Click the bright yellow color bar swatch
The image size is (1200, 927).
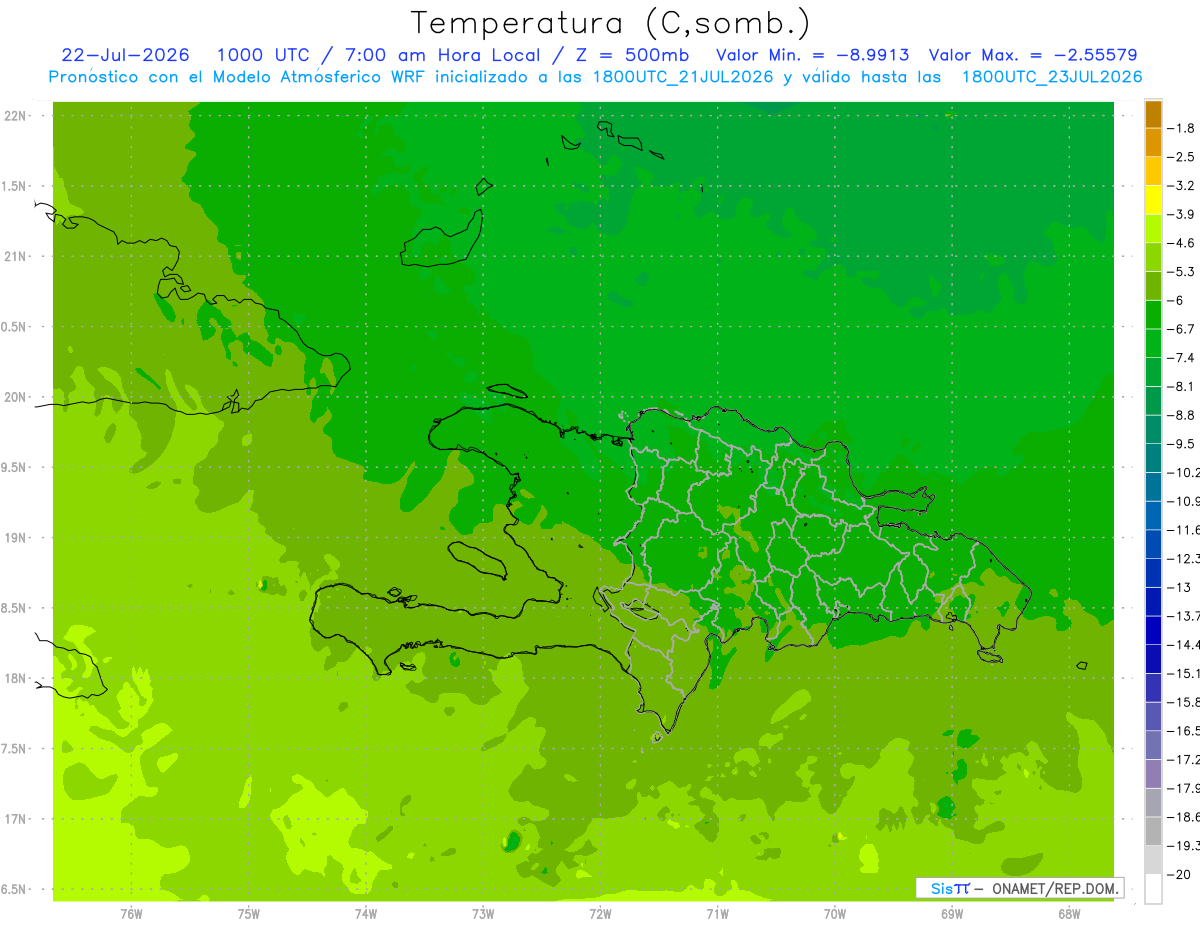(x=1153, y=200)
